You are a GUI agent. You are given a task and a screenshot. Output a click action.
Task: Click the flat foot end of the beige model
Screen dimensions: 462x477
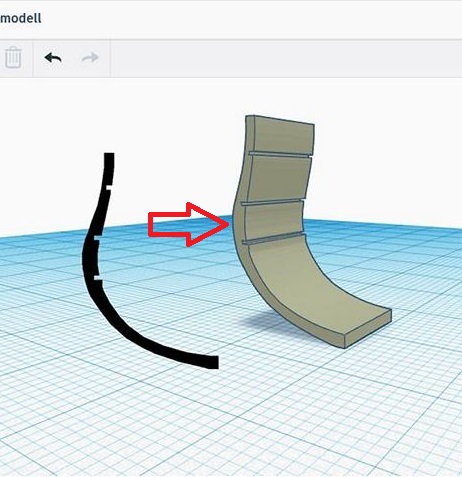pos(368,329)
